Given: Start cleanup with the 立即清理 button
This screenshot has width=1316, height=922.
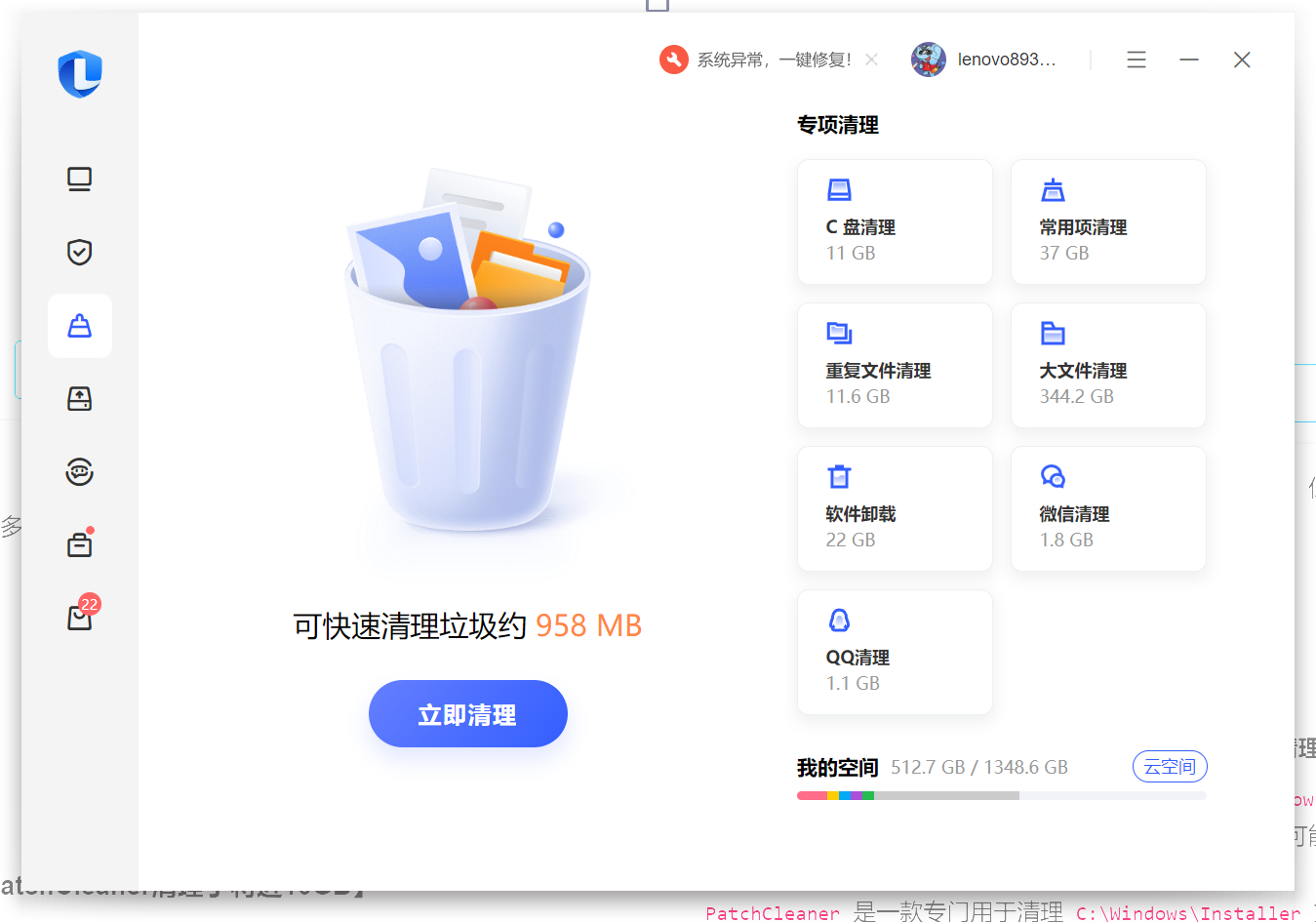Looking at the screenshot, I should coord(467,713).
